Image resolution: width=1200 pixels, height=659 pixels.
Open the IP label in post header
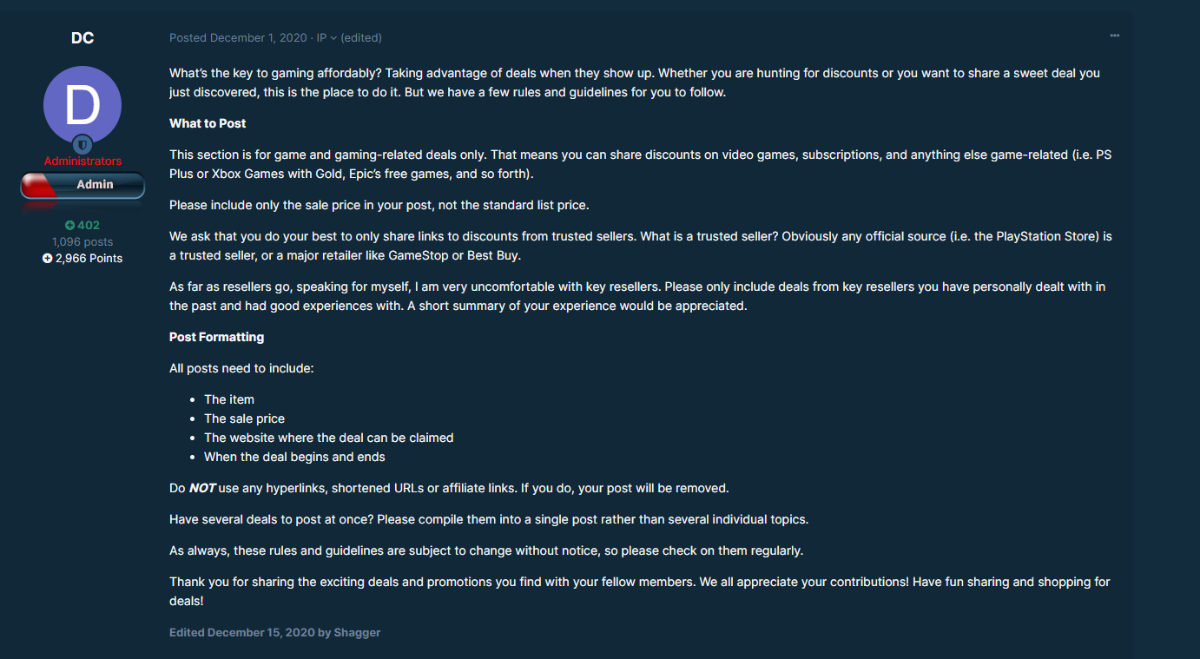[x=322, y=38]
